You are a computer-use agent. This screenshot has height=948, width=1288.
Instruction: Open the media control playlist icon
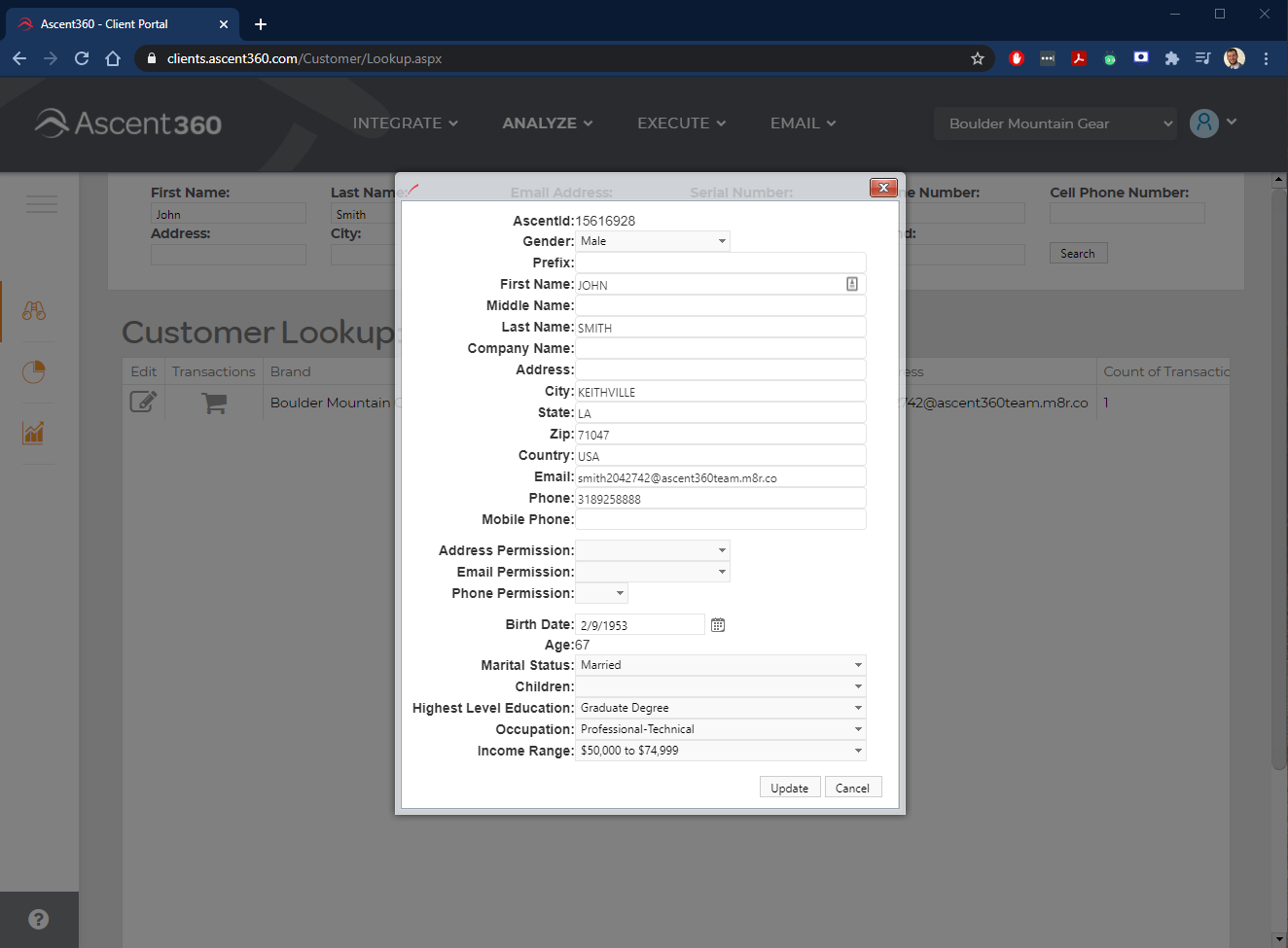coord(1203,58)
